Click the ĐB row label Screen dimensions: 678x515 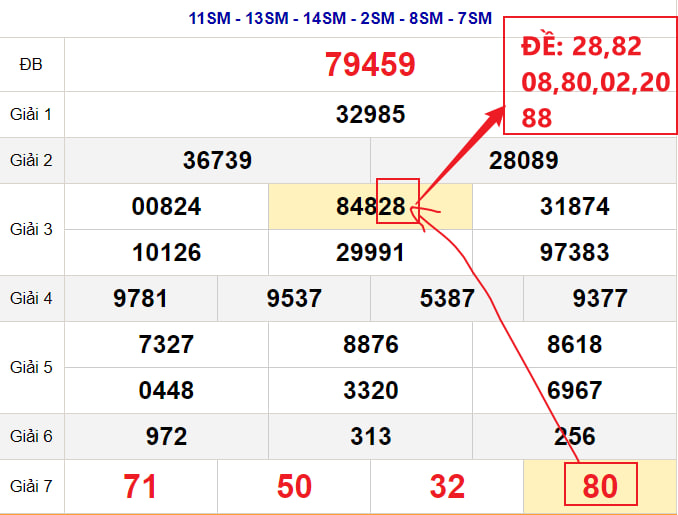click(x=31, y=65)
